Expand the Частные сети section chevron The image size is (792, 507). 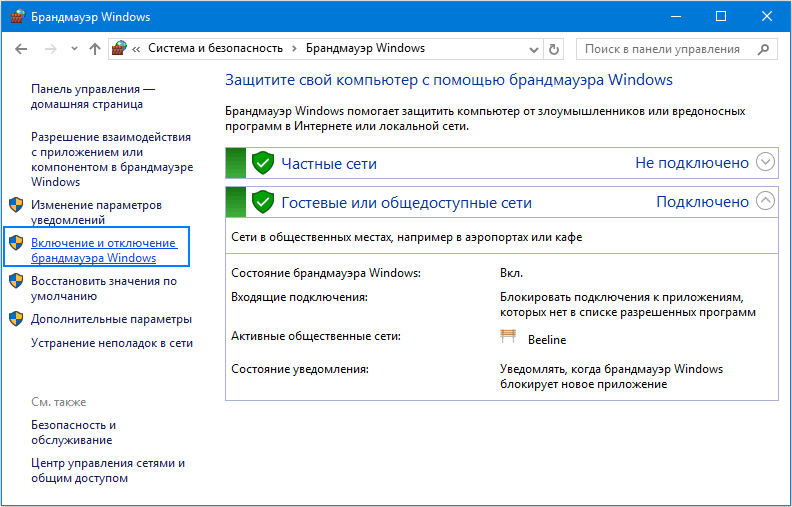pyautogui.click(x=766, y=162)
